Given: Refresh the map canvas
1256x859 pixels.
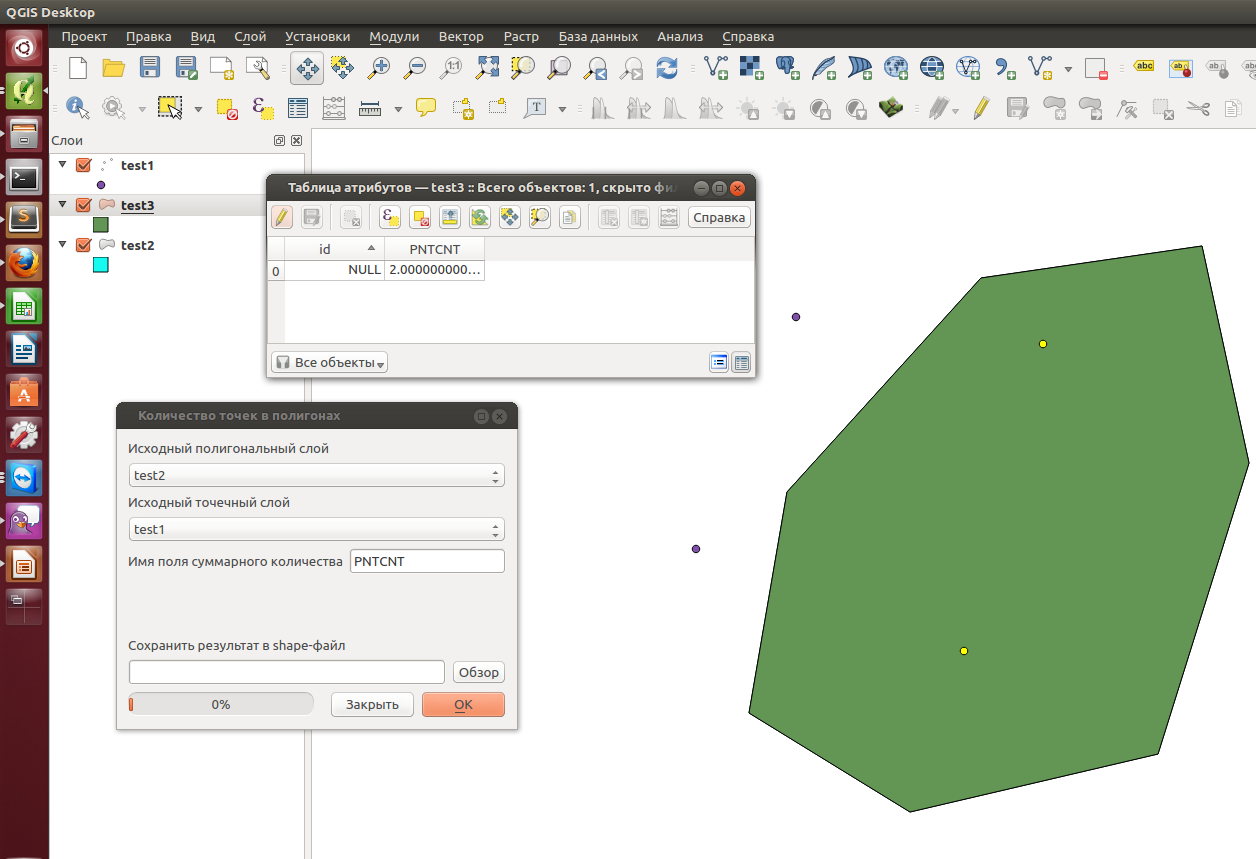Looking at the screenshot, I should point(667,68).
